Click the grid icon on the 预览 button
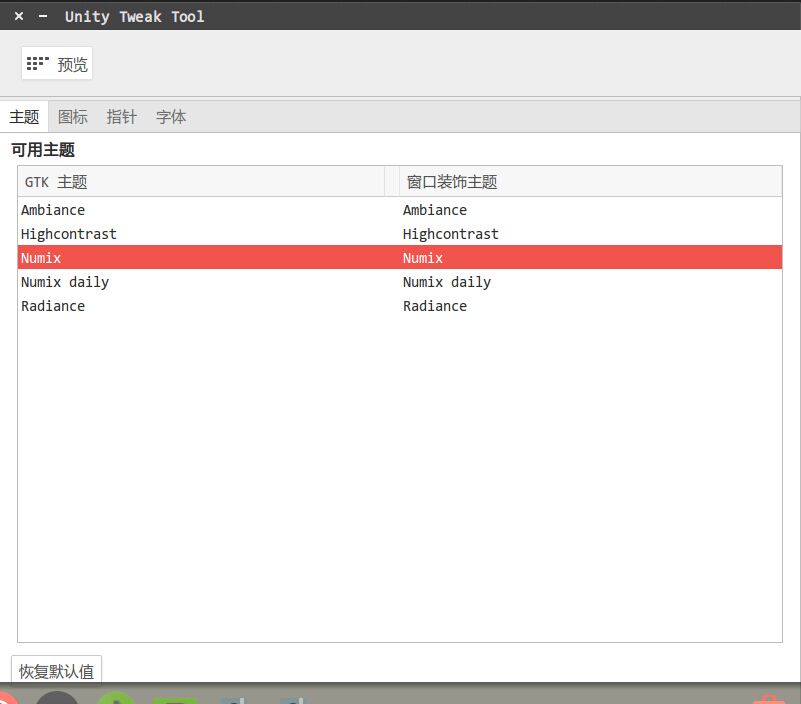Image resolution: width=801 pixels, height=704 pixels. (38, 64)
